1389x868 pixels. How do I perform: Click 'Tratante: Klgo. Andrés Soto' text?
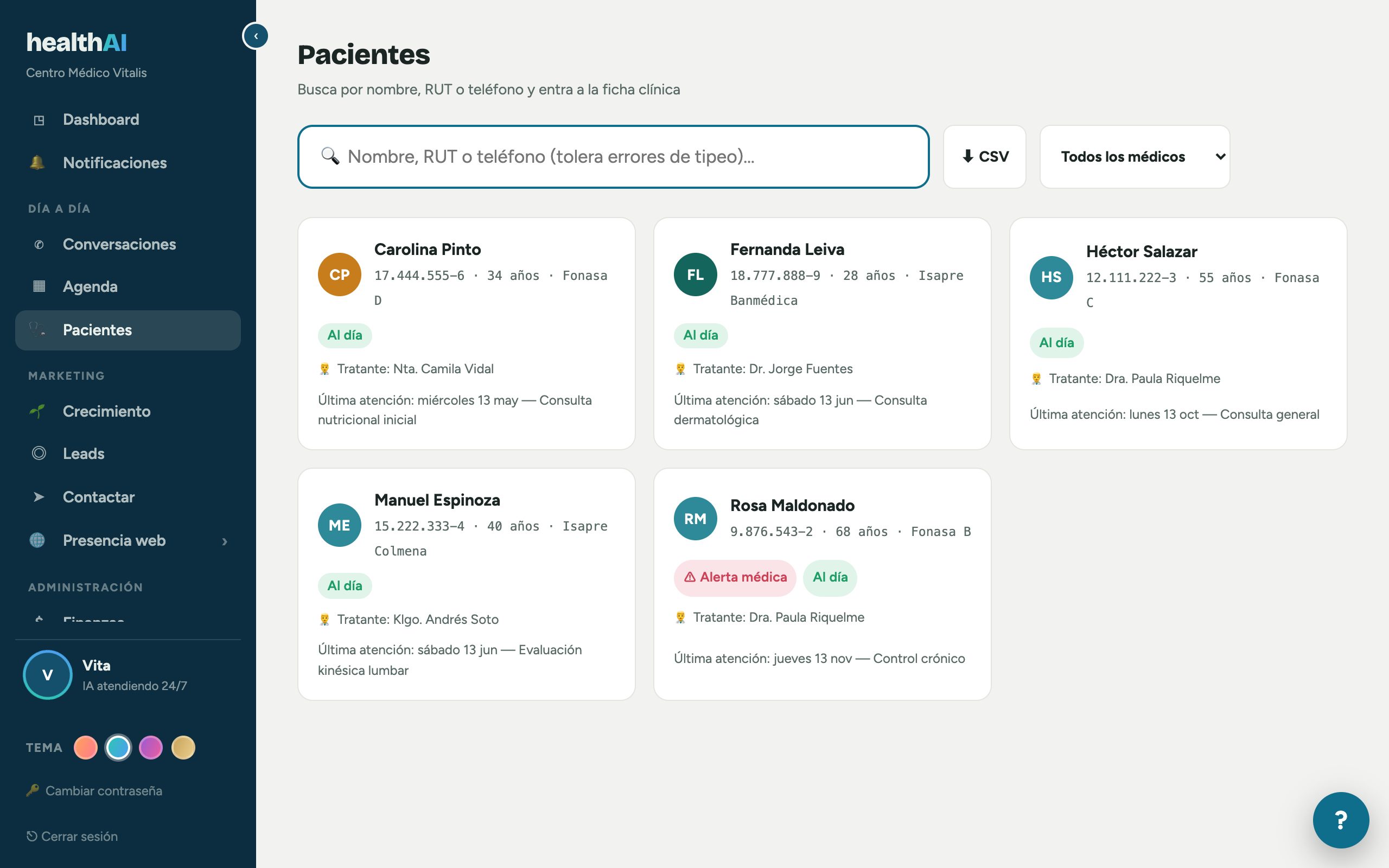tap(417, 620)
